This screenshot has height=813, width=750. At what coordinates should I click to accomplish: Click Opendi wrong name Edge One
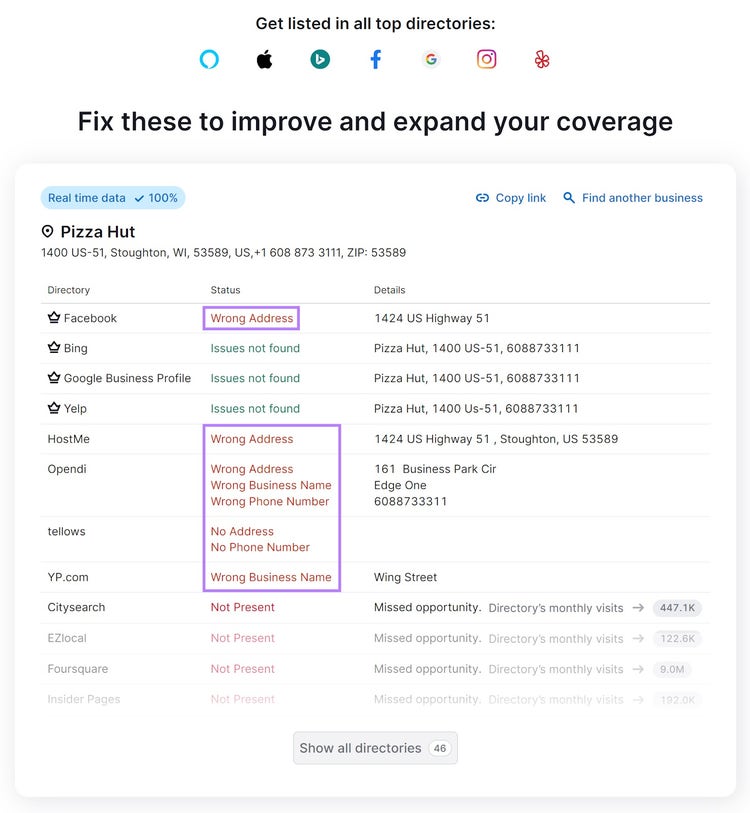click(x=400, y=485)
